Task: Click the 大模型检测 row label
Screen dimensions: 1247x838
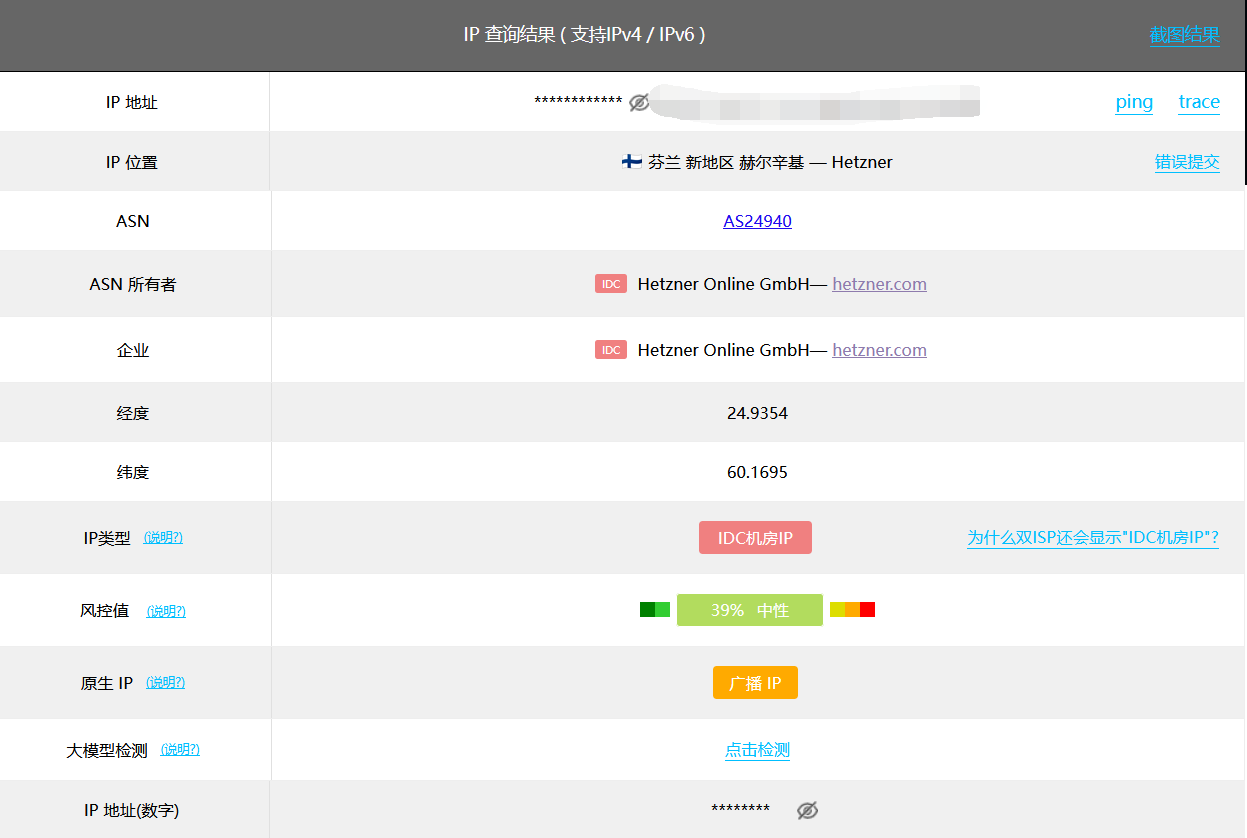Action: tap(107, 751)
